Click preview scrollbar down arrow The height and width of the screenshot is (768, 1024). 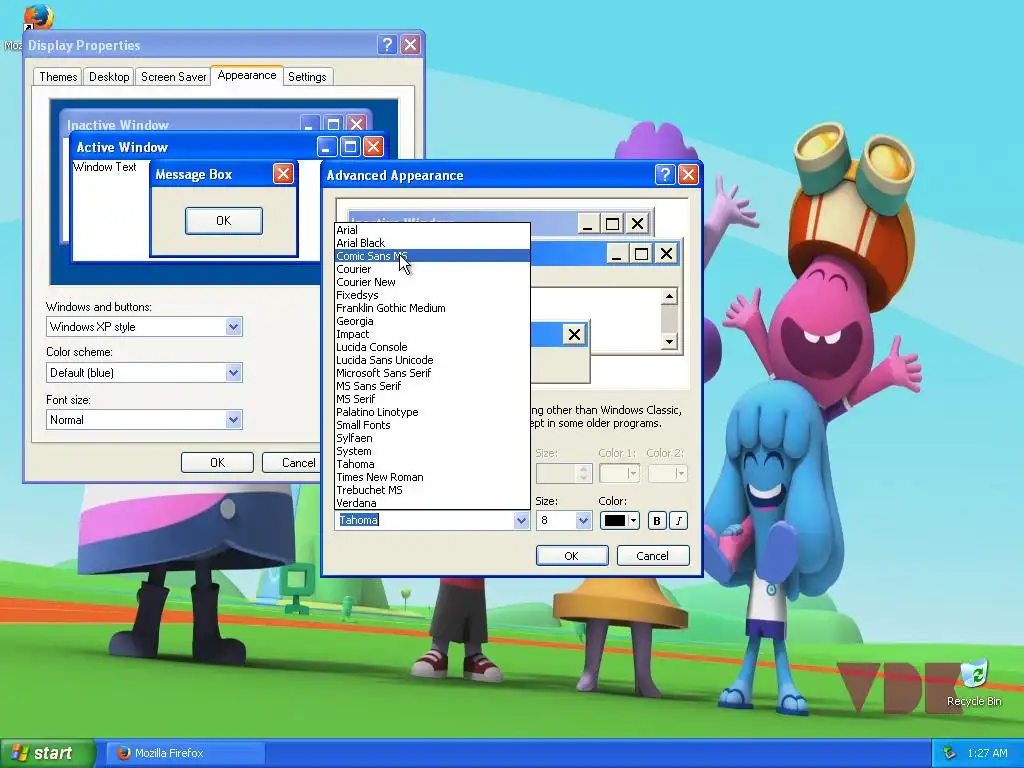669,342
